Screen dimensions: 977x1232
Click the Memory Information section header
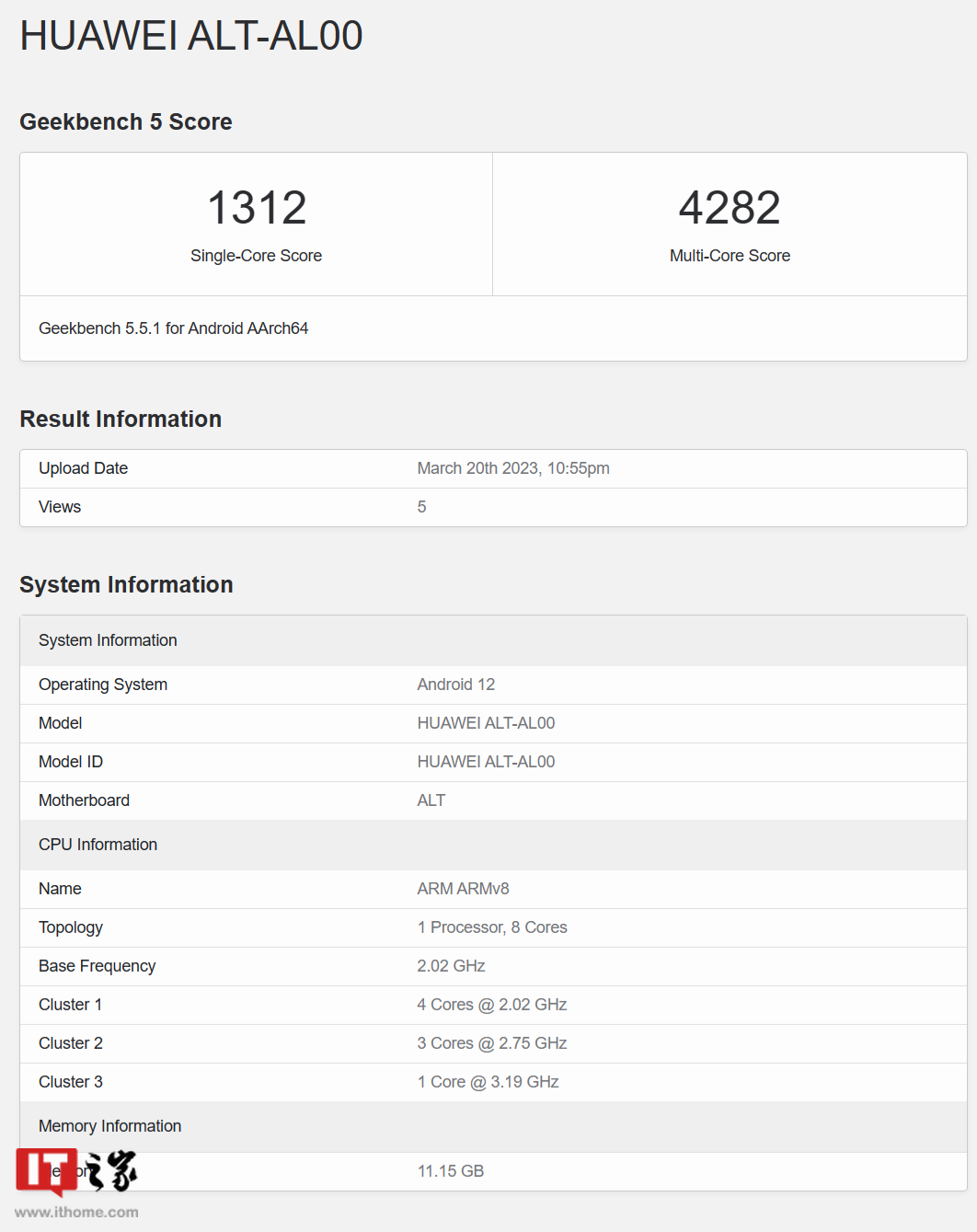pos(109,1126)
